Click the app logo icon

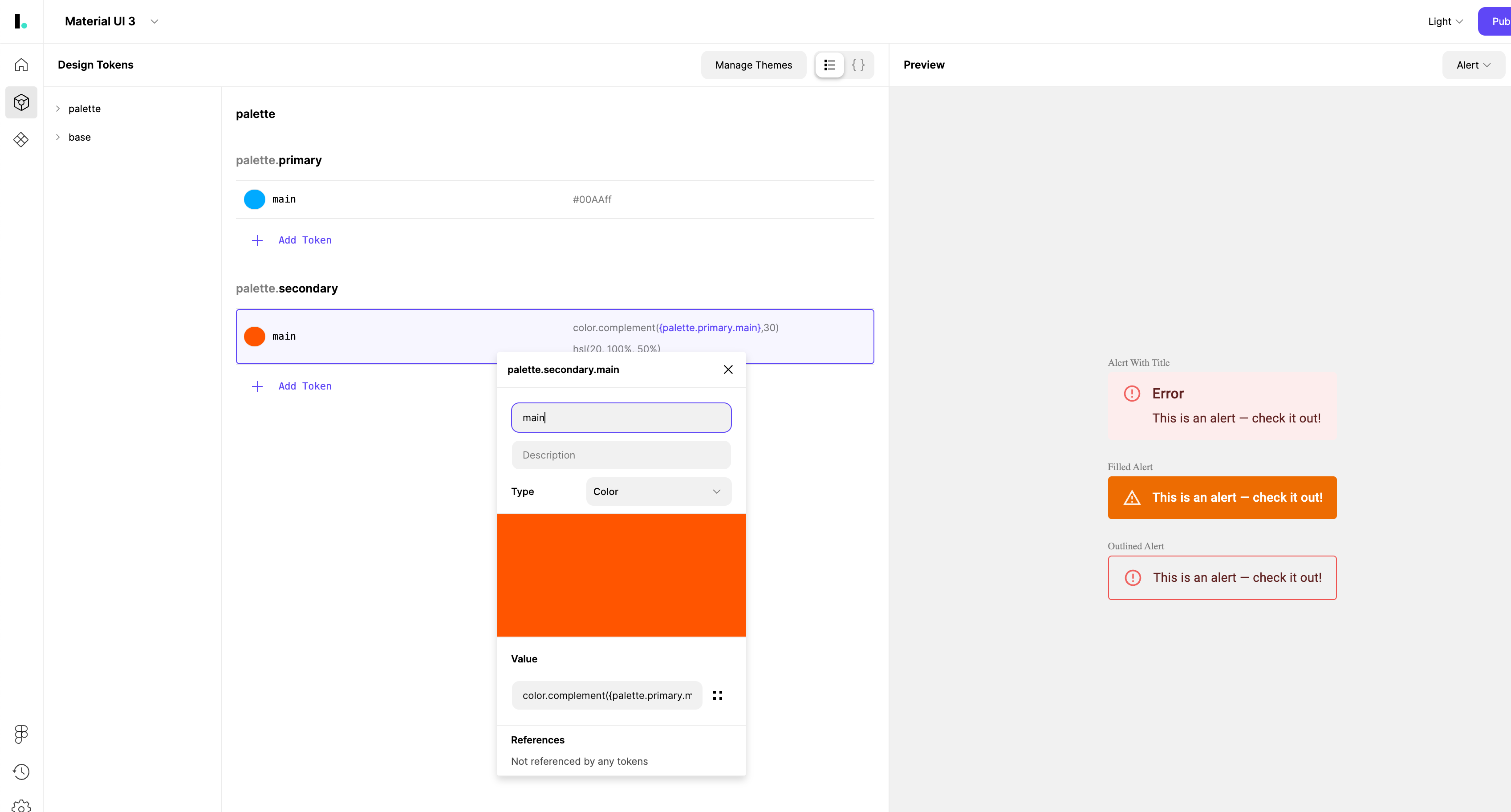click(x=20, y=22)
